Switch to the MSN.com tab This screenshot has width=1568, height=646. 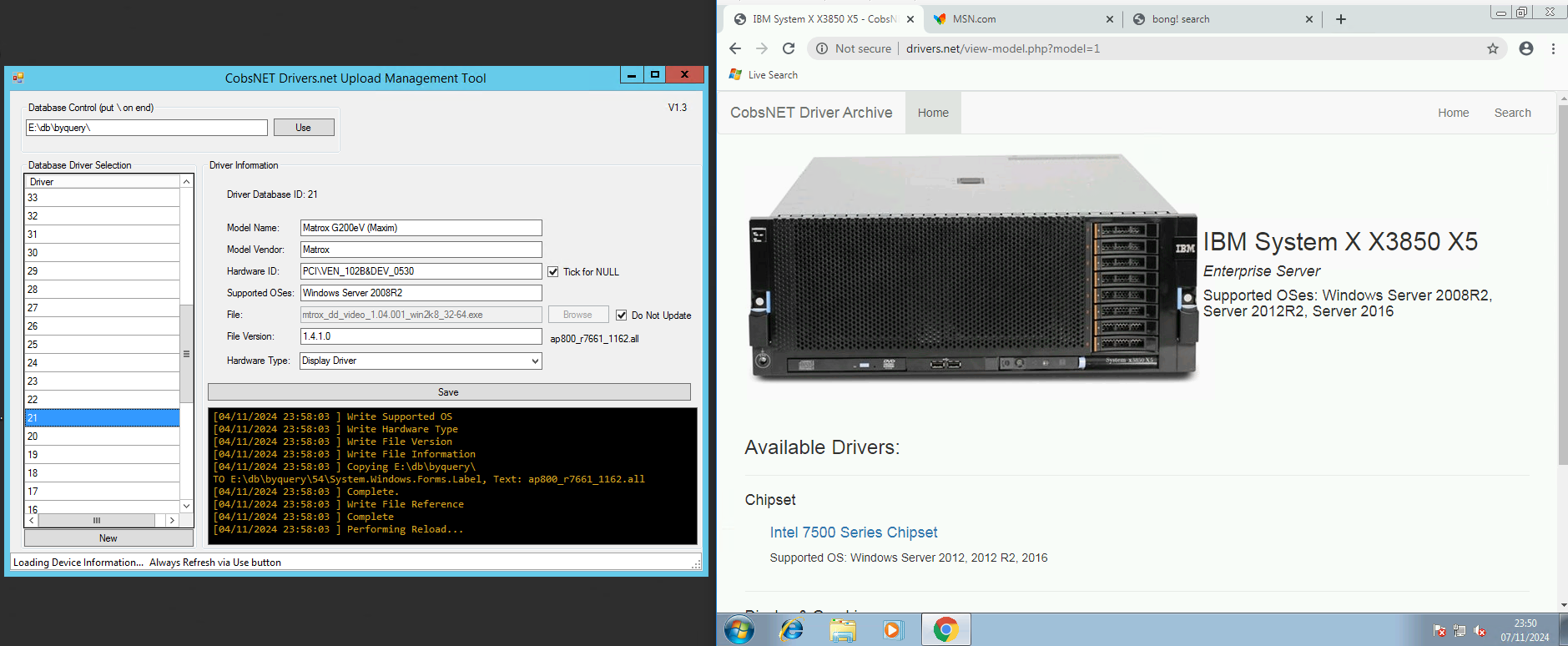pyautogui.click(x=974, y=19)
